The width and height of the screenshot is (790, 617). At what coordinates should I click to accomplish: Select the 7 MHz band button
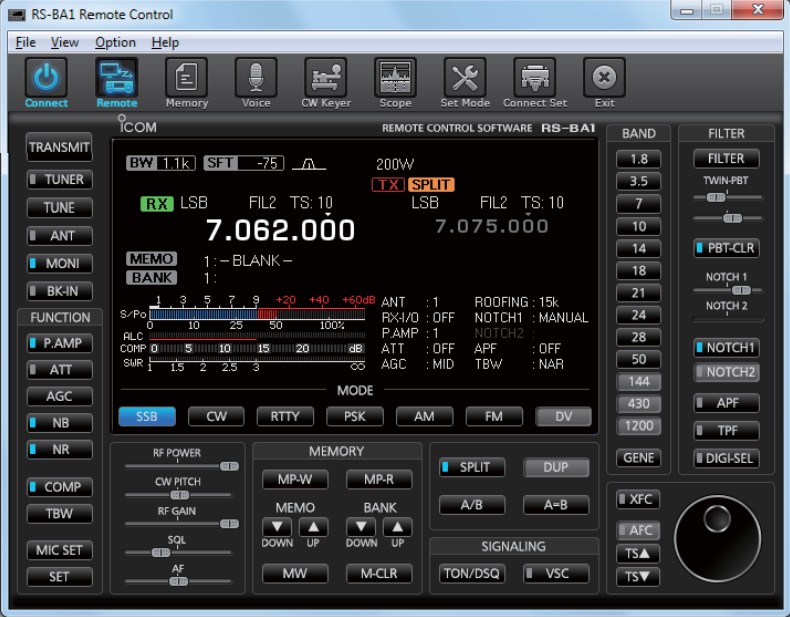pyautogui.click(x=638, y=204)
